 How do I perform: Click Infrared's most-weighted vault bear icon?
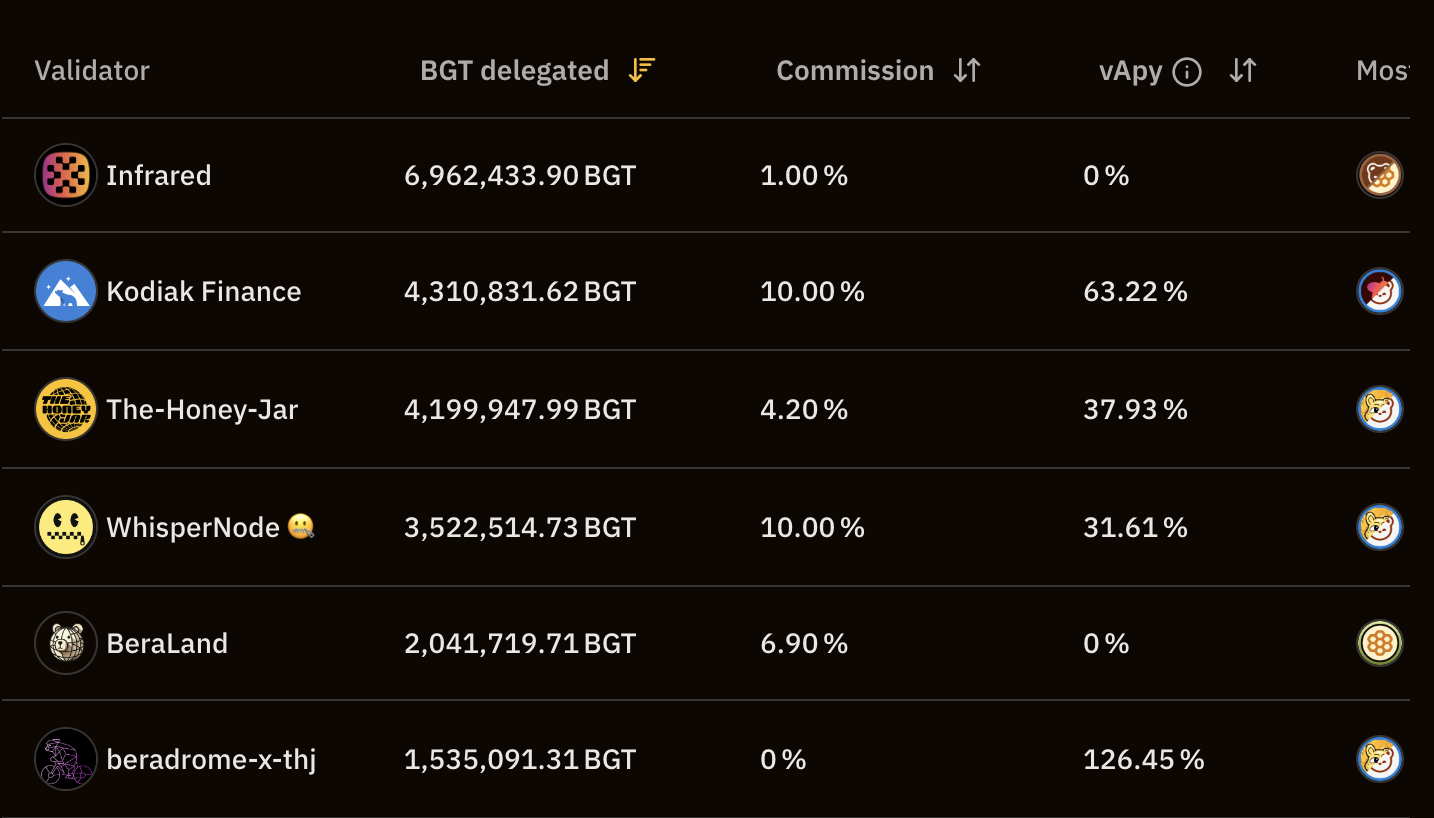[1380, 175]
